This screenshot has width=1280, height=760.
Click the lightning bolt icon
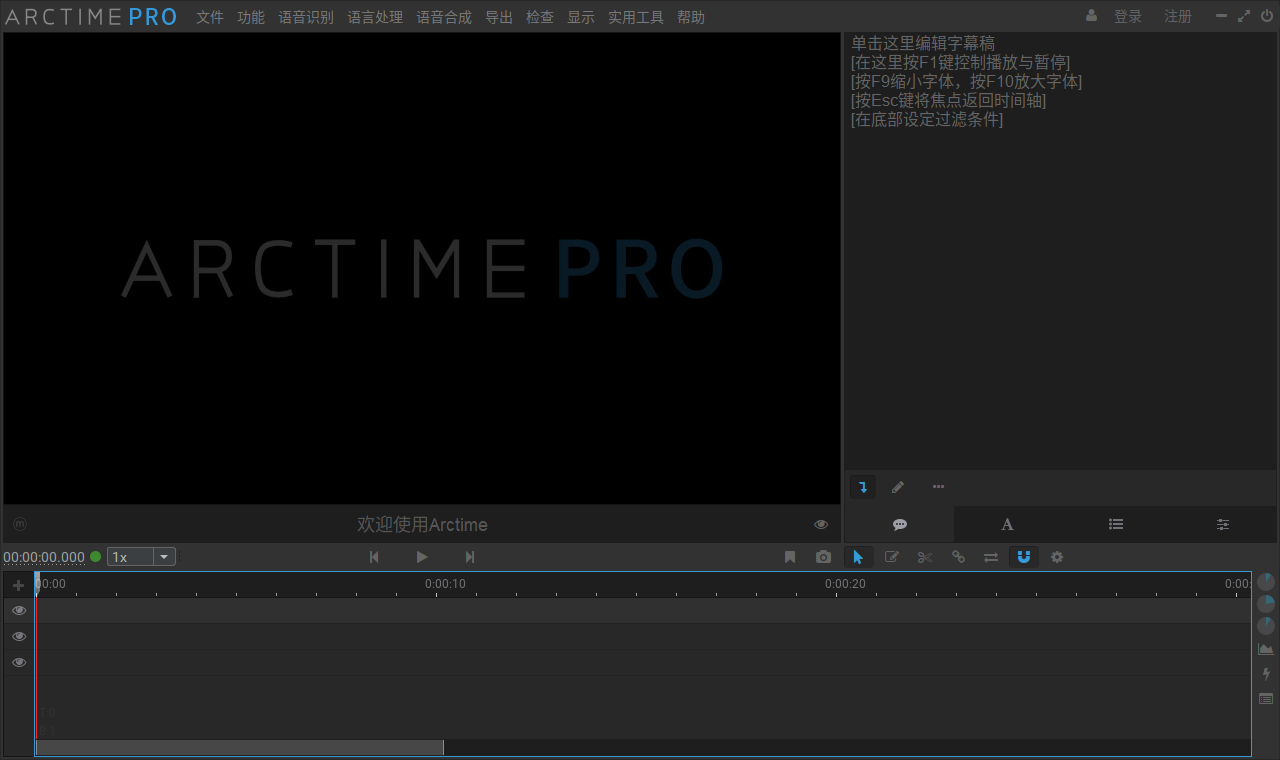(1266, 674)
